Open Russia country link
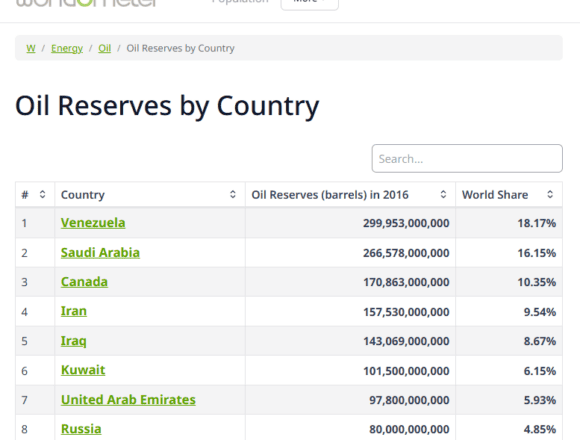This screenshot has width=580, height=440. [x=81, y=429]
